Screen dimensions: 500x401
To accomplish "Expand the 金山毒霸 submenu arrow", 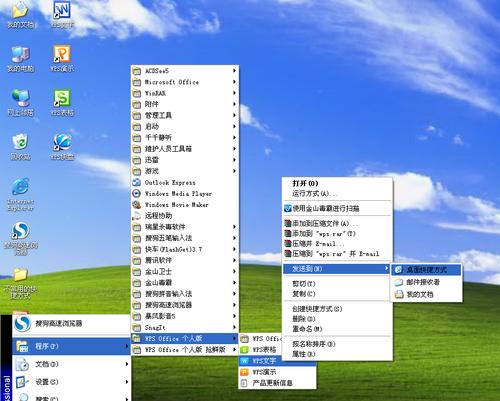I will click(235, 283).
